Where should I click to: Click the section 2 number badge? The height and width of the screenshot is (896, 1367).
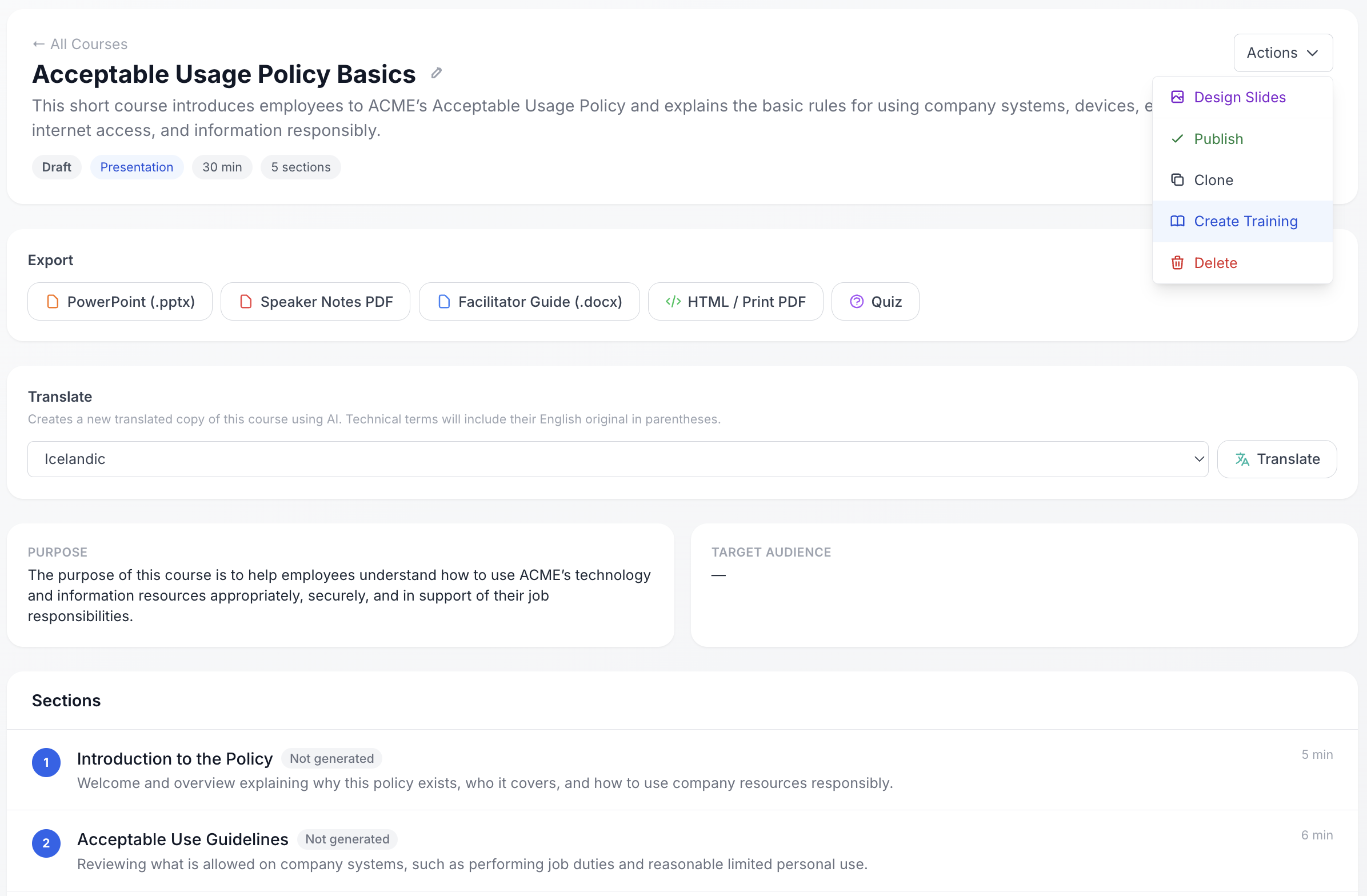(x=46, y=843)
